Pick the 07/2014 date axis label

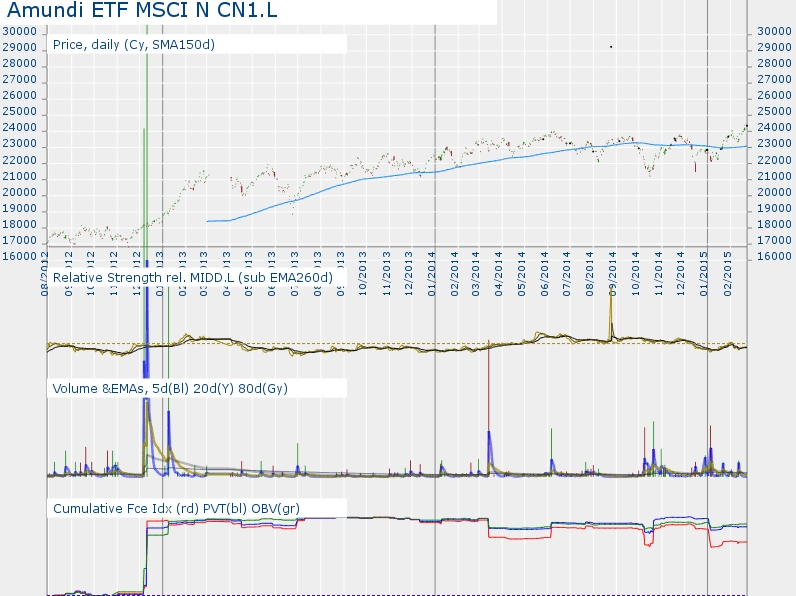click(567, 274)
